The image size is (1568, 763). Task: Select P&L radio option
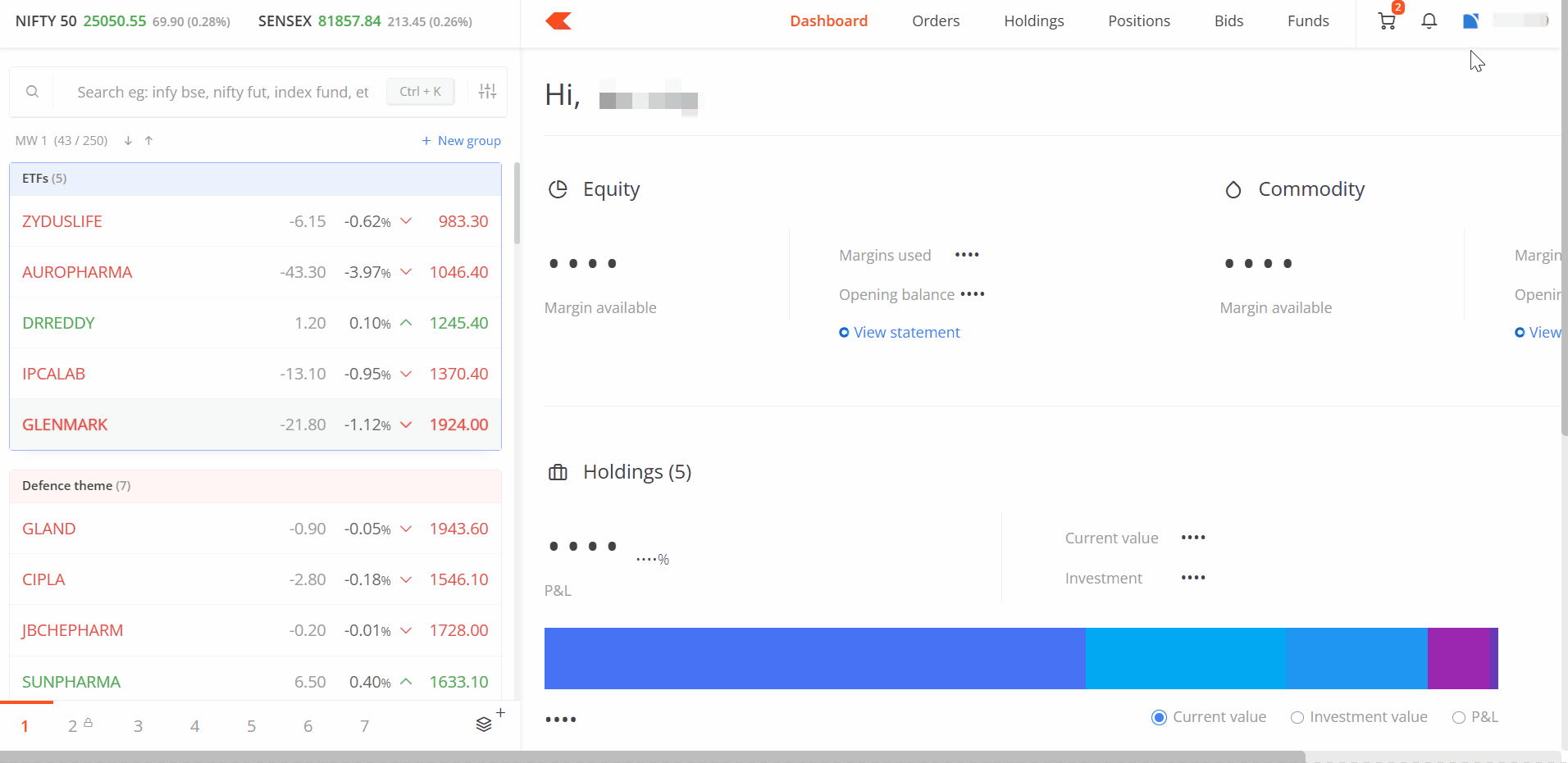(1459, 718)
